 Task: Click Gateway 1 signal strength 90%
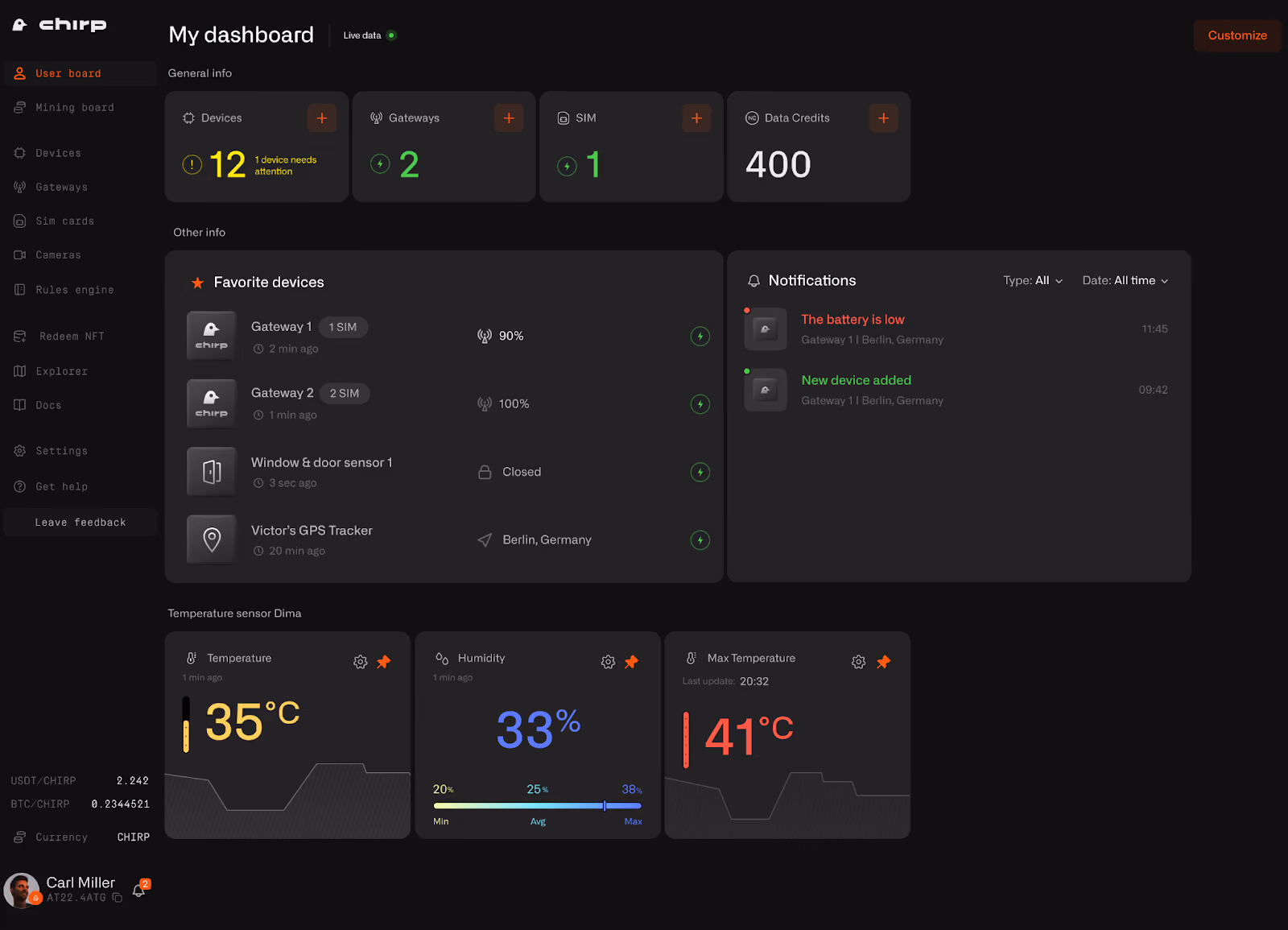tap(500, 337)
